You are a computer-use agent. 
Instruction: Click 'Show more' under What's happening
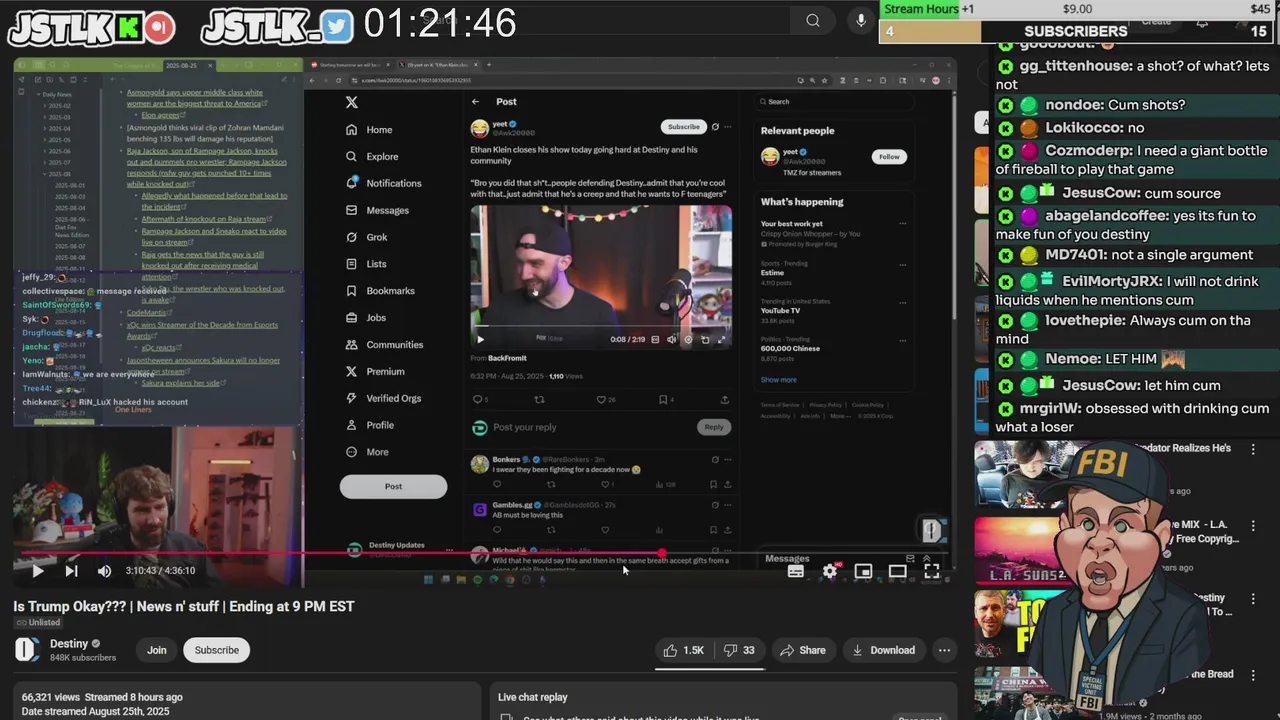pos(779,380)
